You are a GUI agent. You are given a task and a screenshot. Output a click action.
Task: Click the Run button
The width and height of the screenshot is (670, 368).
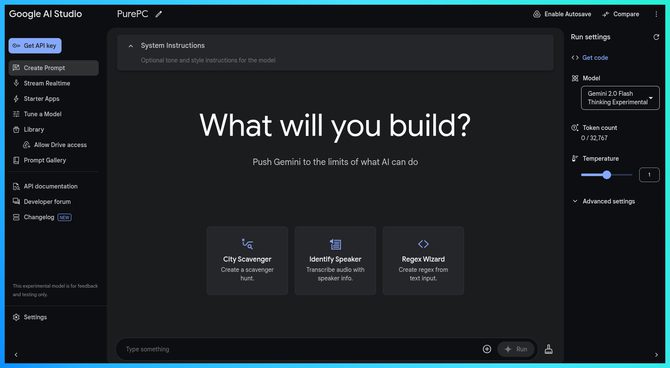click(x=516, y=349)
